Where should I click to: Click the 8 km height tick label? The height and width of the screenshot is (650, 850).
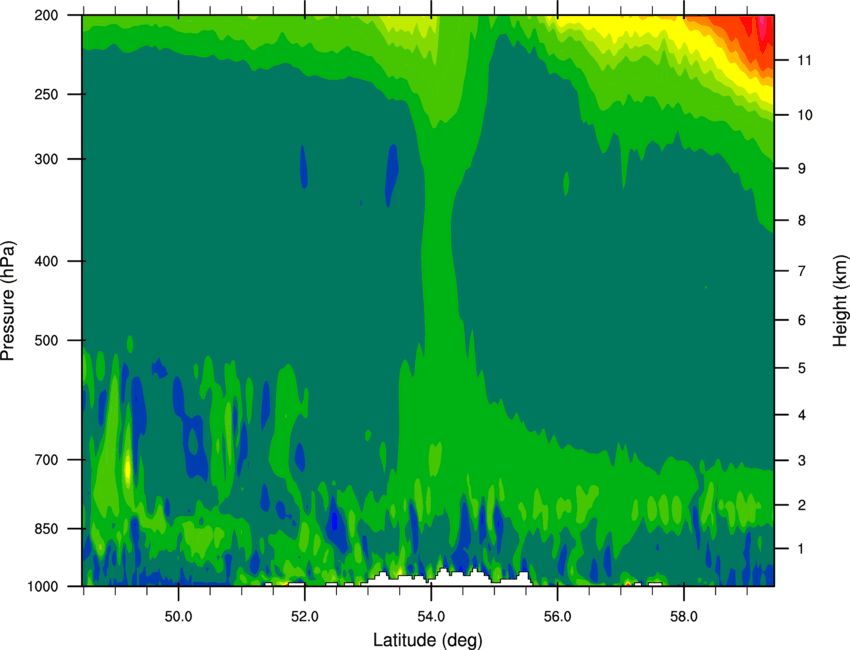point(802,221)
